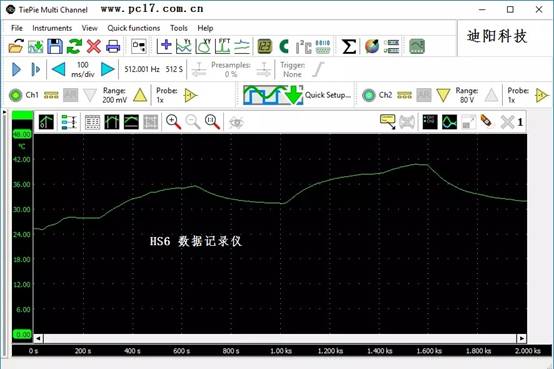The image size is (554, 369).
Task: Open the Quick functions menu
Action: pyautogui.click(x=134, y=28)
